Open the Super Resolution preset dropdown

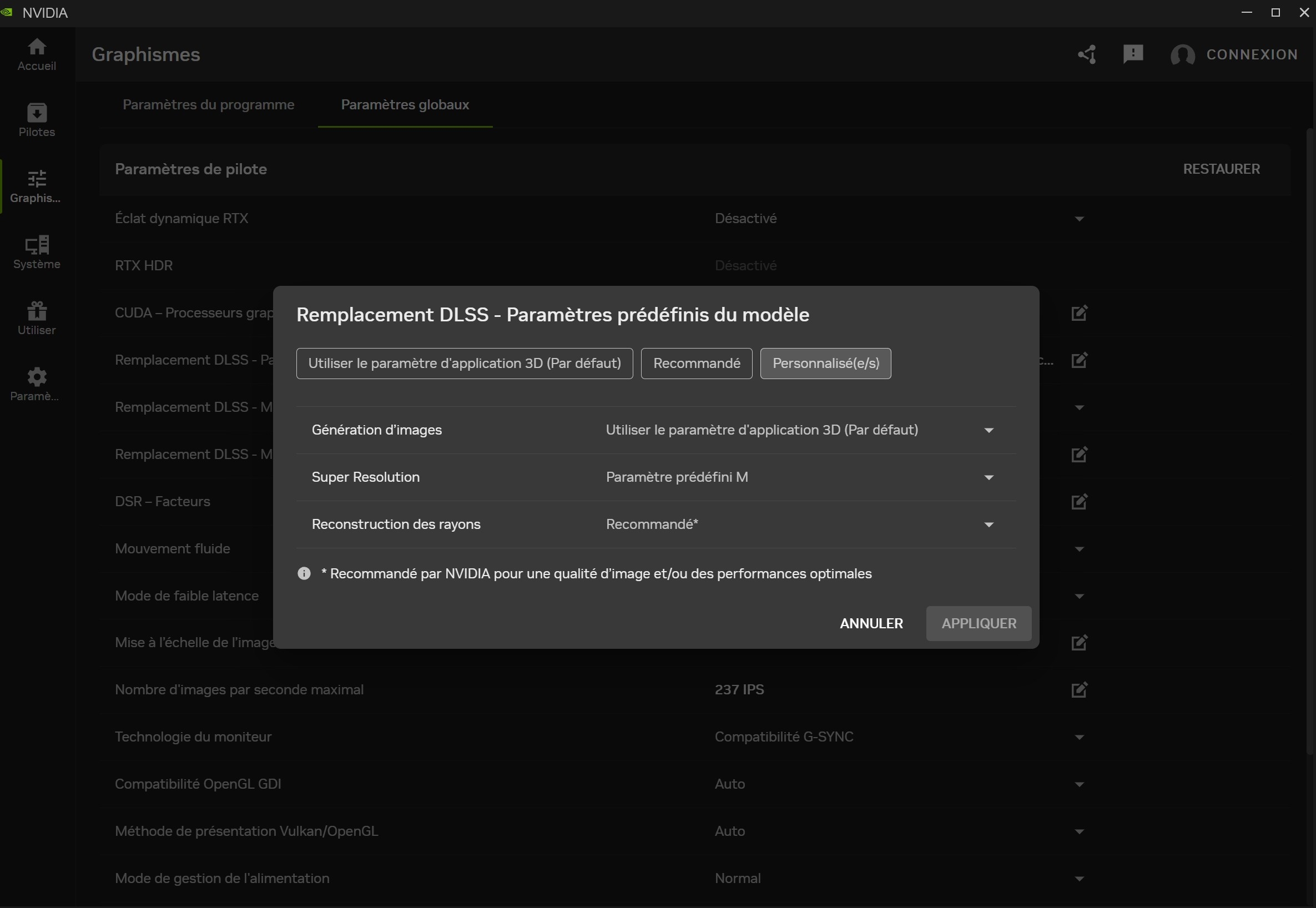[989, 477]
